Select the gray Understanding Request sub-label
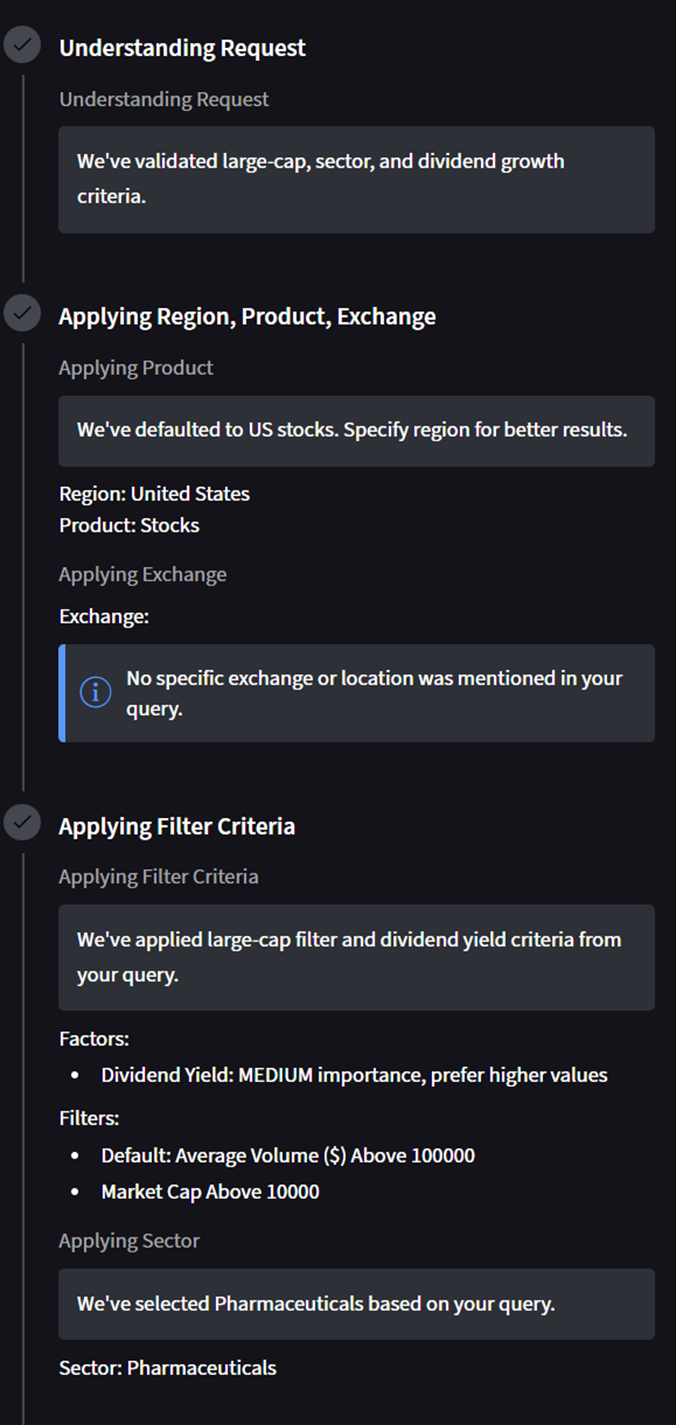 coord(164,99)
